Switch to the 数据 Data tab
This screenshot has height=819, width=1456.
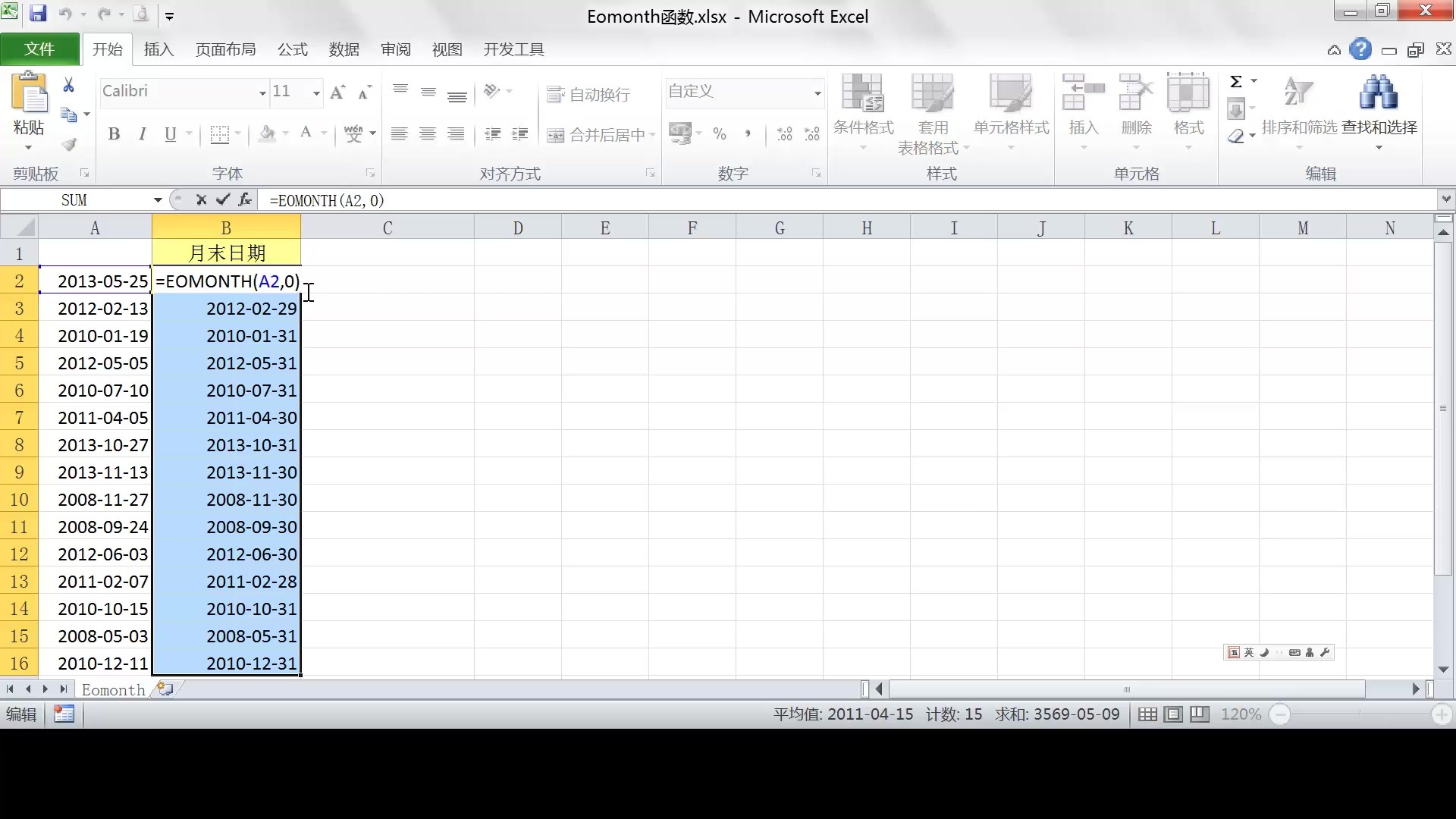(344, 49)
